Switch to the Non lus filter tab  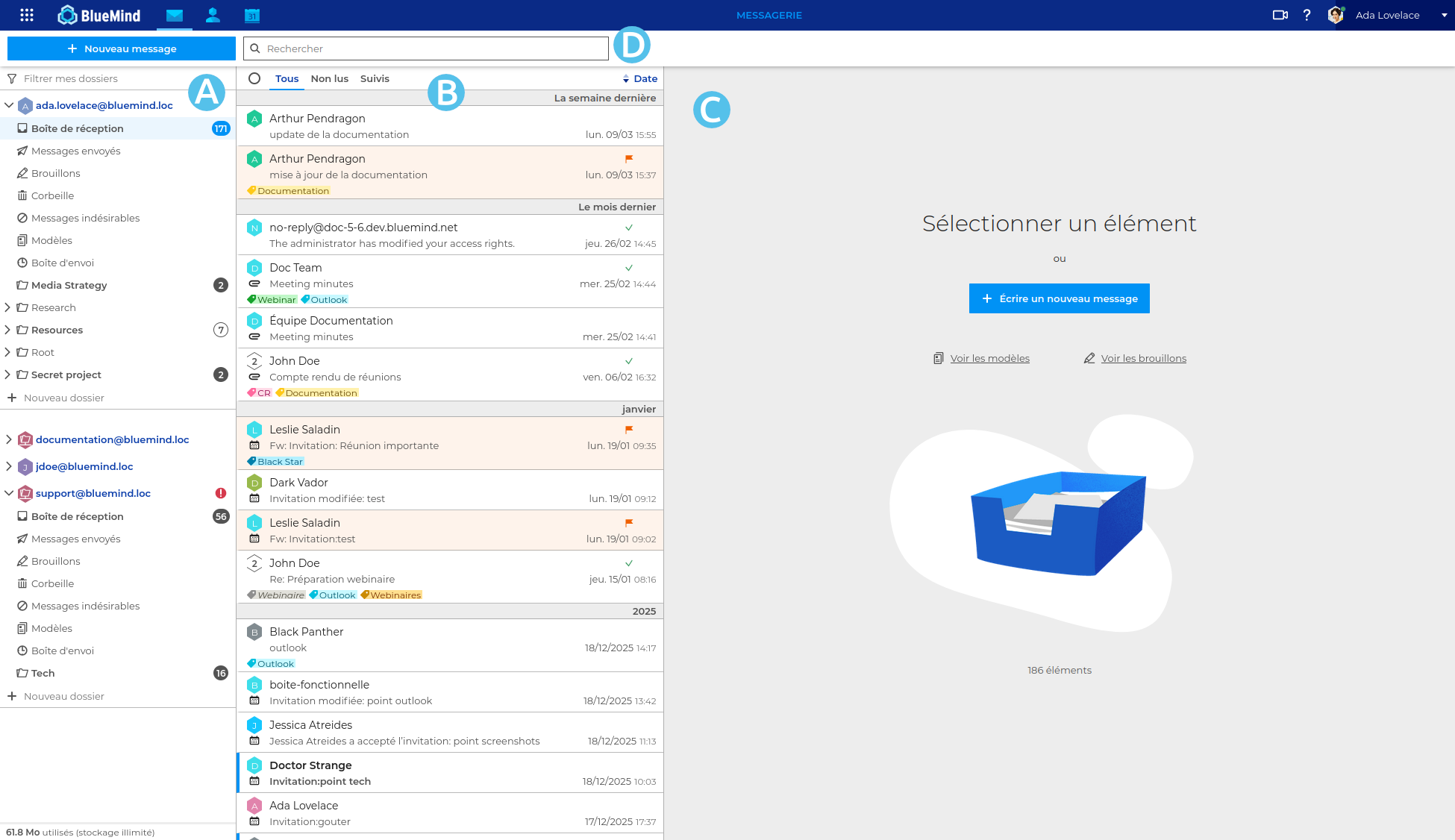pyautogui.click(x=329, y=78)
